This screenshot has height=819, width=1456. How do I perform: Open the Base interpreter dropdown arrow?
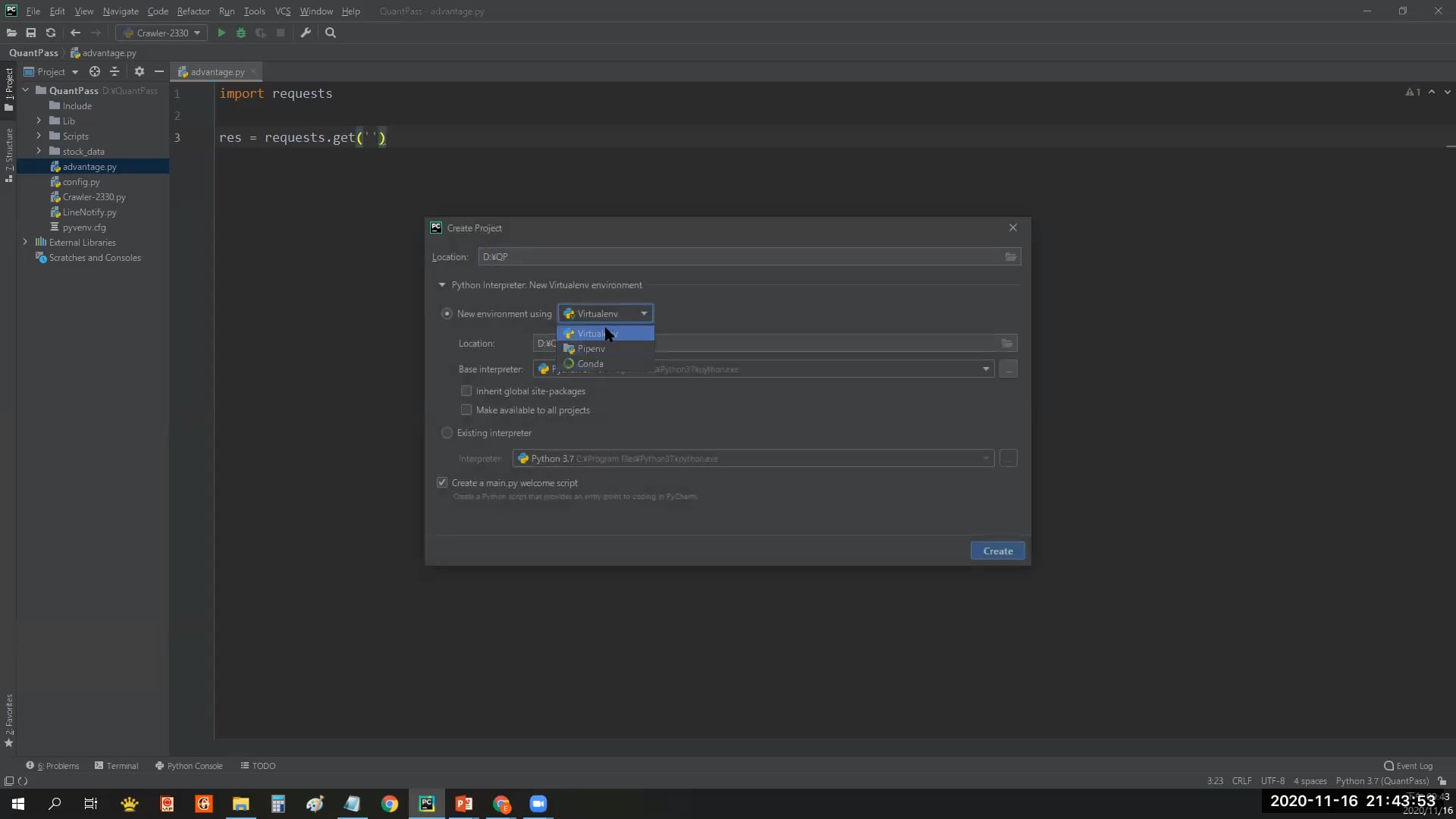pyautogui.click(x=986, y=369)
